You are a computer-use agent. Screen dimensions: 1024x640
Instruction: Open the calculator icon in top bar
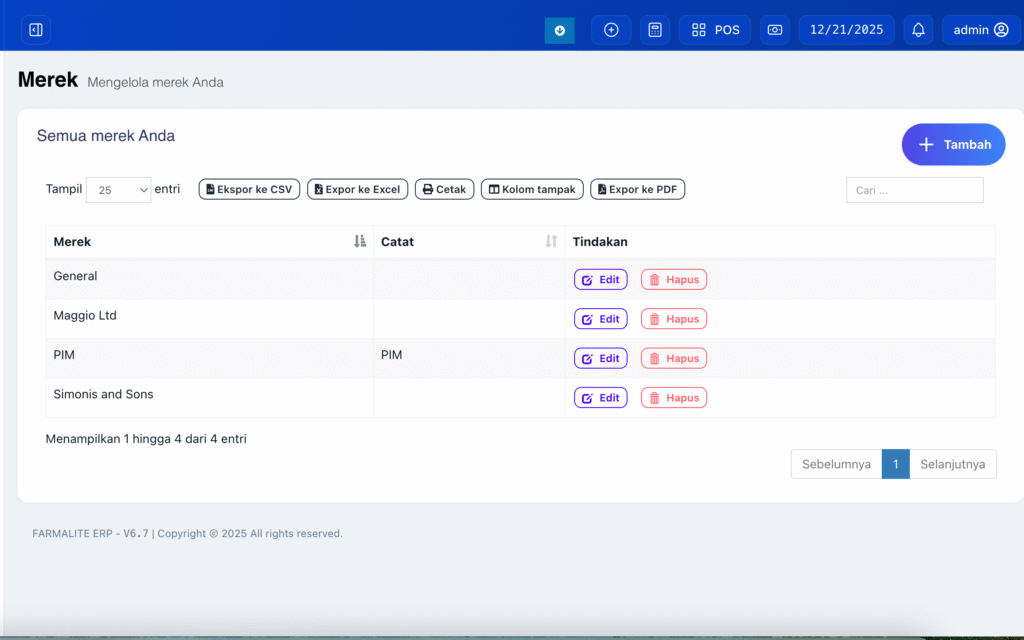click(x=655, y=30)
